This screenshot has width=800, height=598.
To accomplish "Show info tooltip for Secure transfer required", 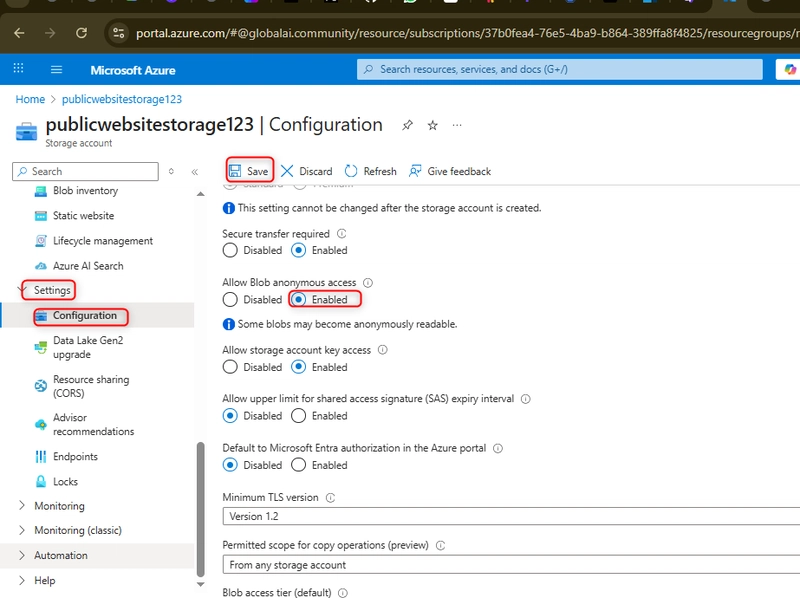I will [342, 234].
